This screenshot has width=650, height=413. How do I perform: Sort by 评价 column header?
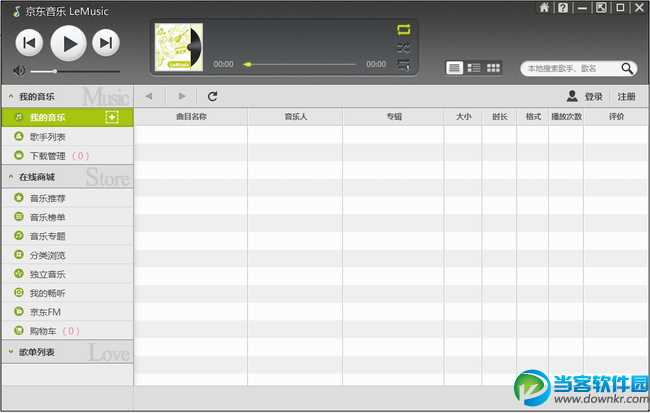tap(616, 117)
